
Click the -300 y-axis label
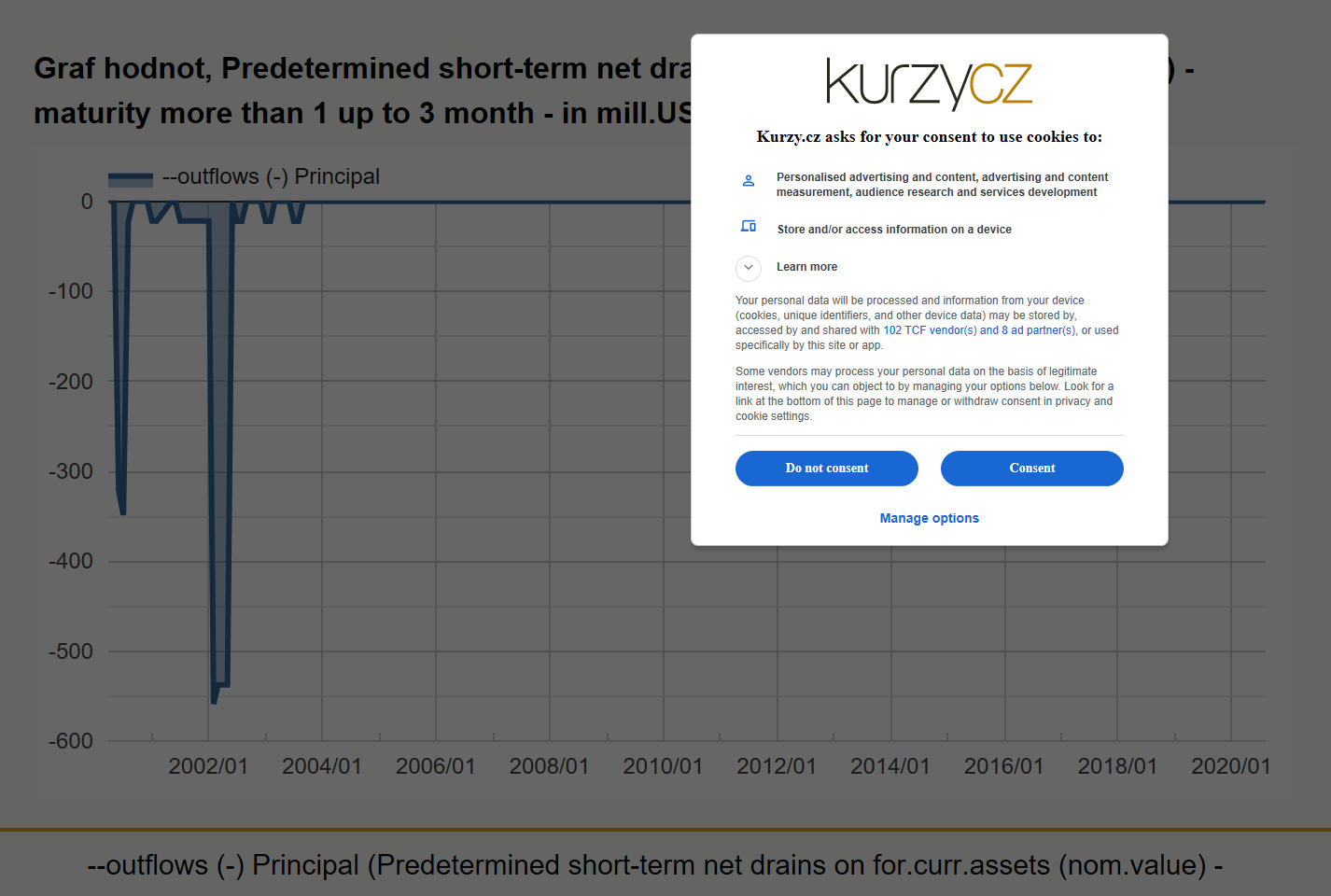(71, 471)
